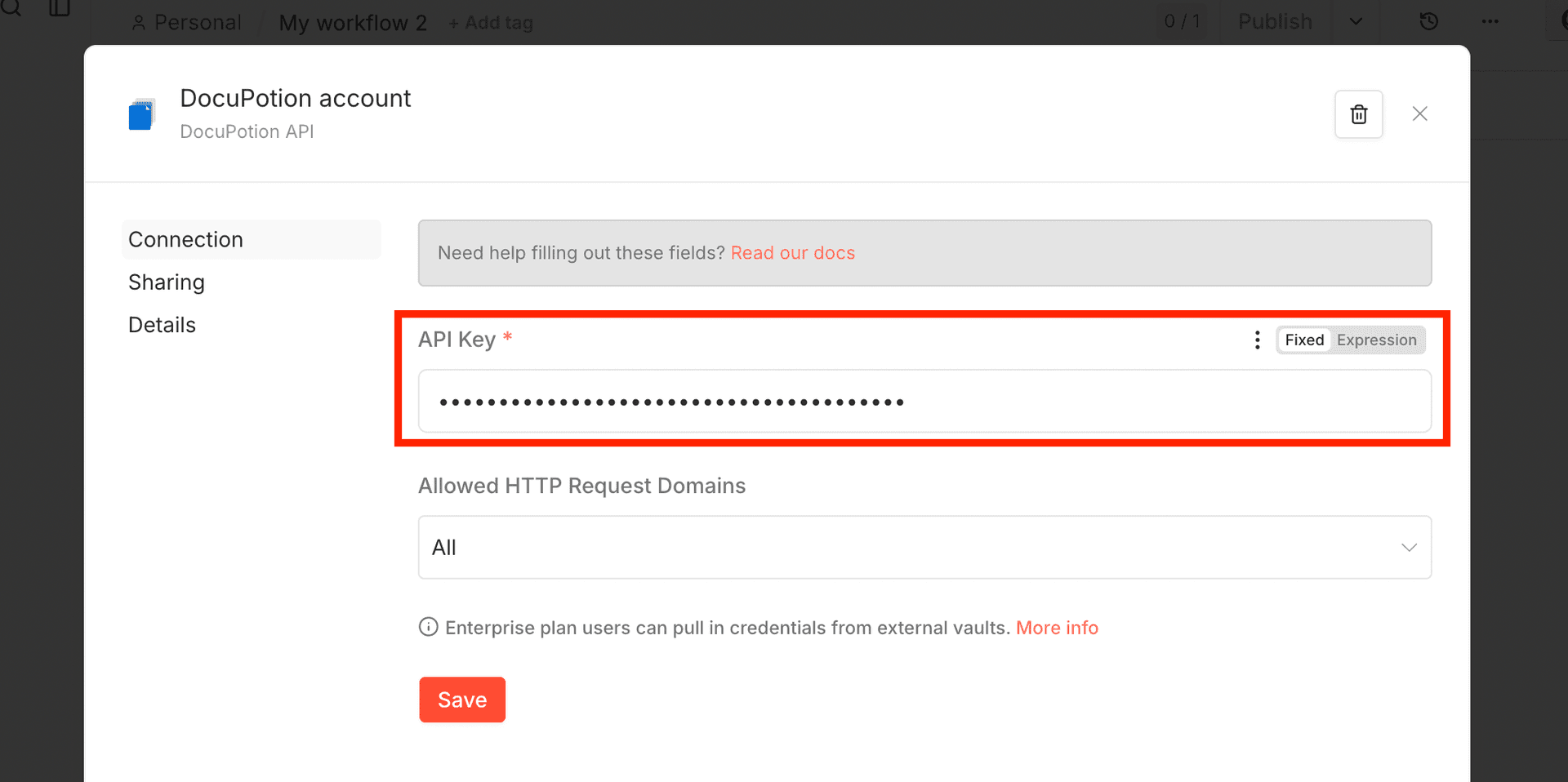The height and width of the screenshot is (782, 1568).
Task: Open the Read our docs link
Action: pos(793,253)
